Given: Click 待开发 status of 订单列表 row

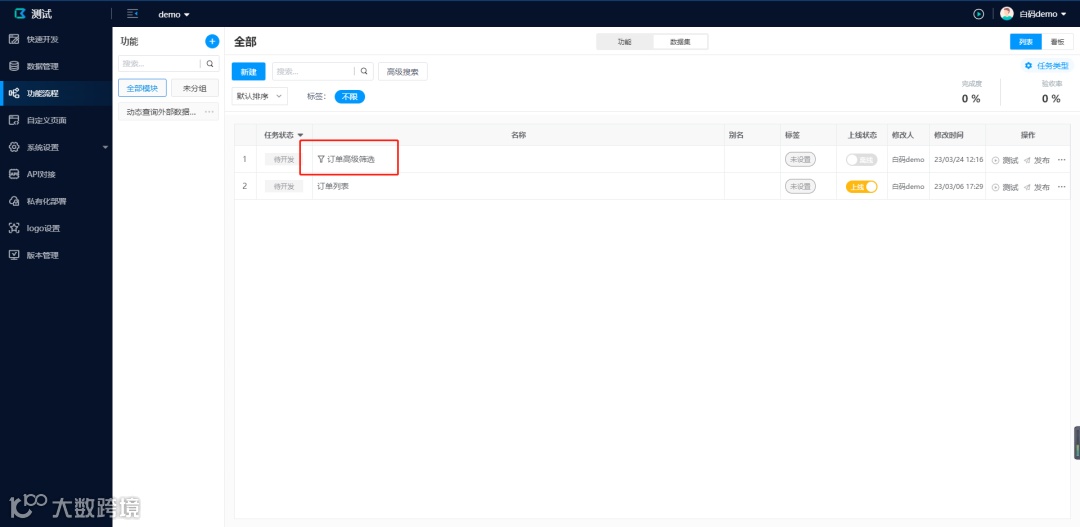Looking at the screenshot, I should [284, 186].
